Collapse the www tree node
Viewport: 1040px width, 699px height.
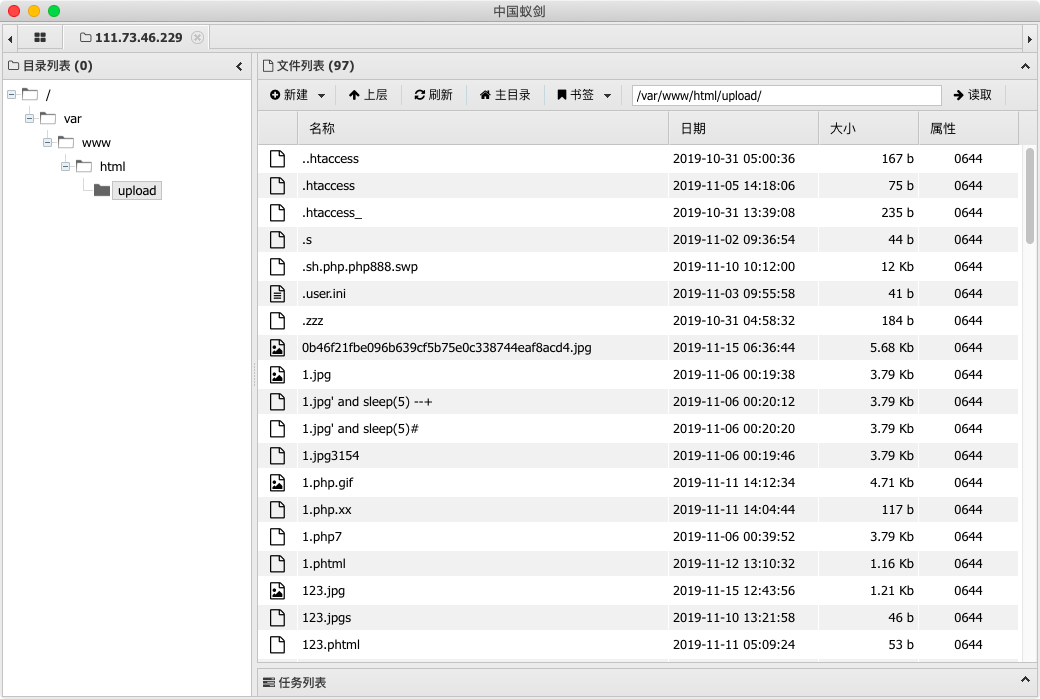(47, 143)
